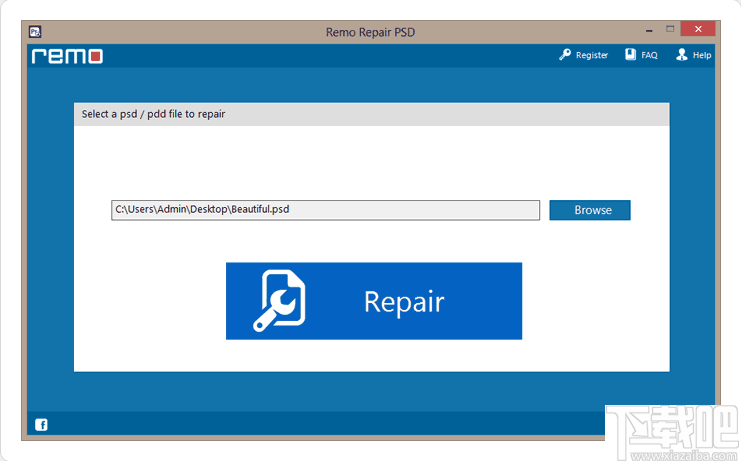
Task: Open the FAQ link text
Action: (x=649, y=55)
